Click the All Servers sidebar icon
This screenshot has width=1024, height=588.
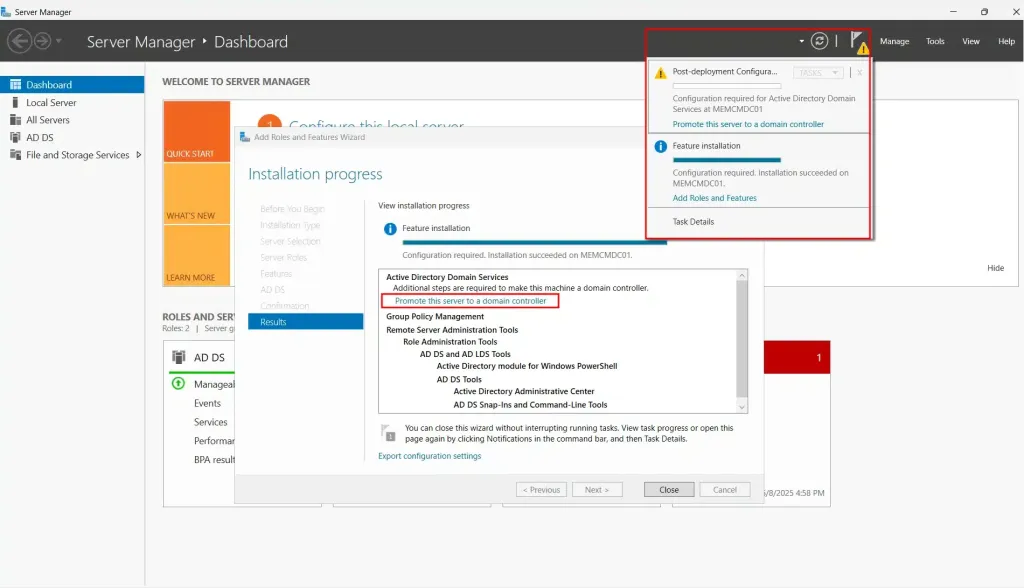[x=16, y=120]
